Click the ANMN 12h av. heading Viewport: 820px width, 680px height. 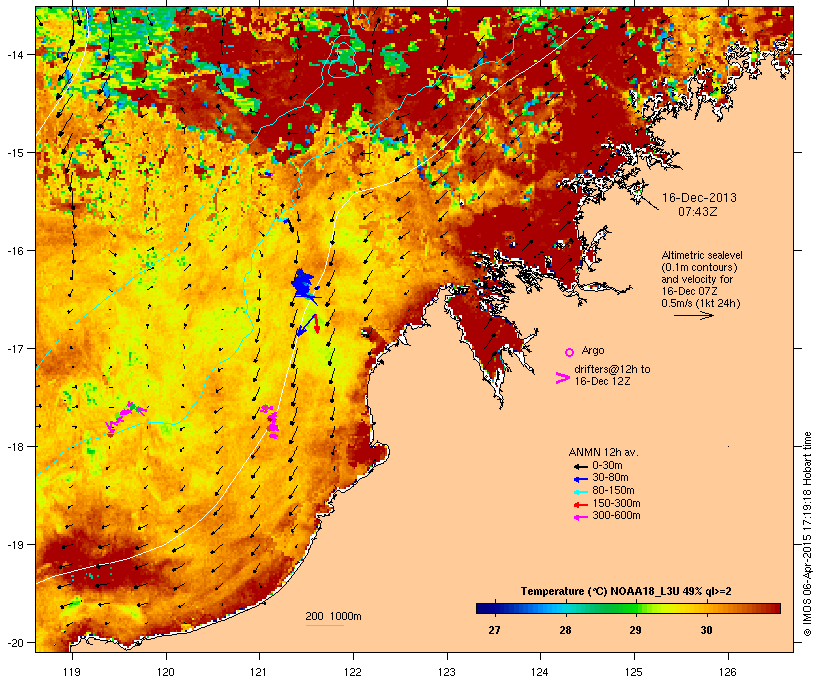pyautogui.click(x=603, y=452)
